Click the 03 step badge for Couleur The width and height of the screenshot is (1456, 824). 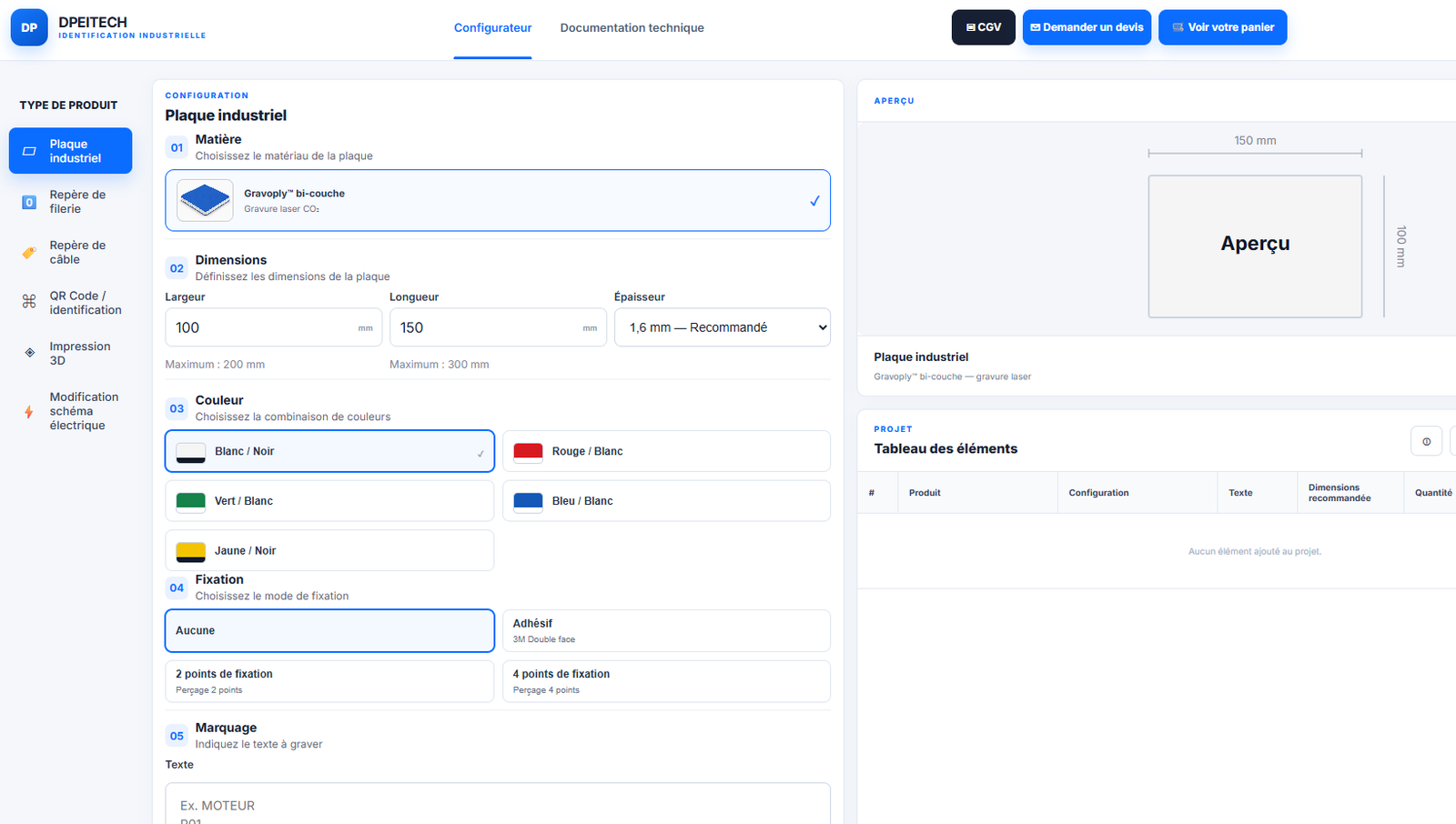point(177,408)
